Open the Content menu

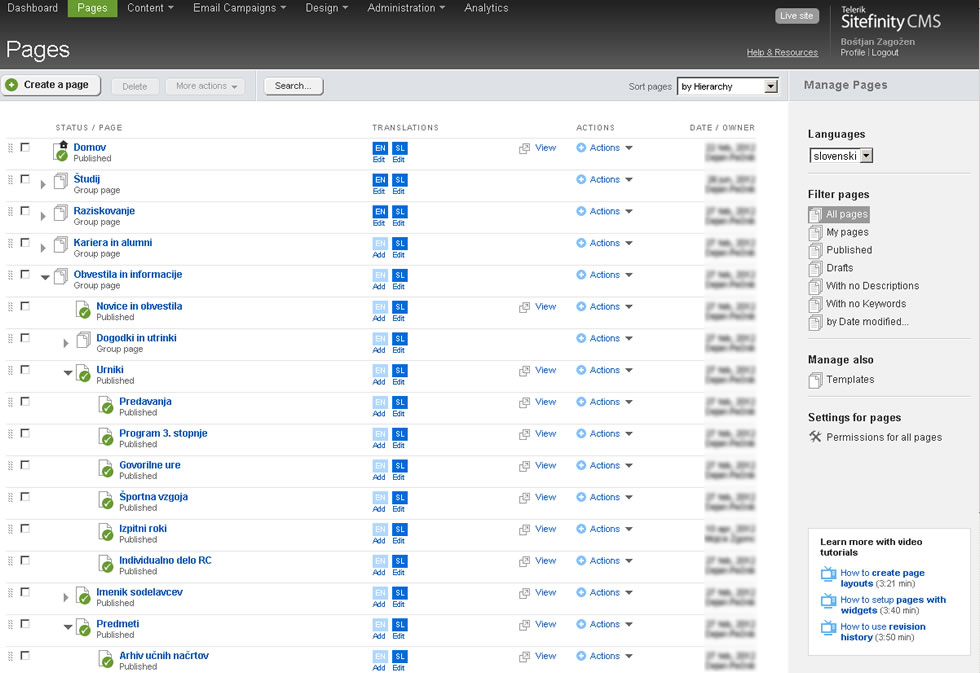pos(151,8)
